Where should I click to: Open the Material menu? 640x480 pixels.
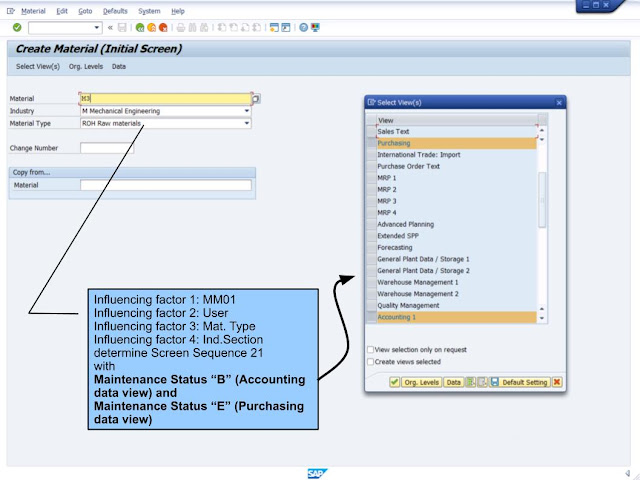33,11
